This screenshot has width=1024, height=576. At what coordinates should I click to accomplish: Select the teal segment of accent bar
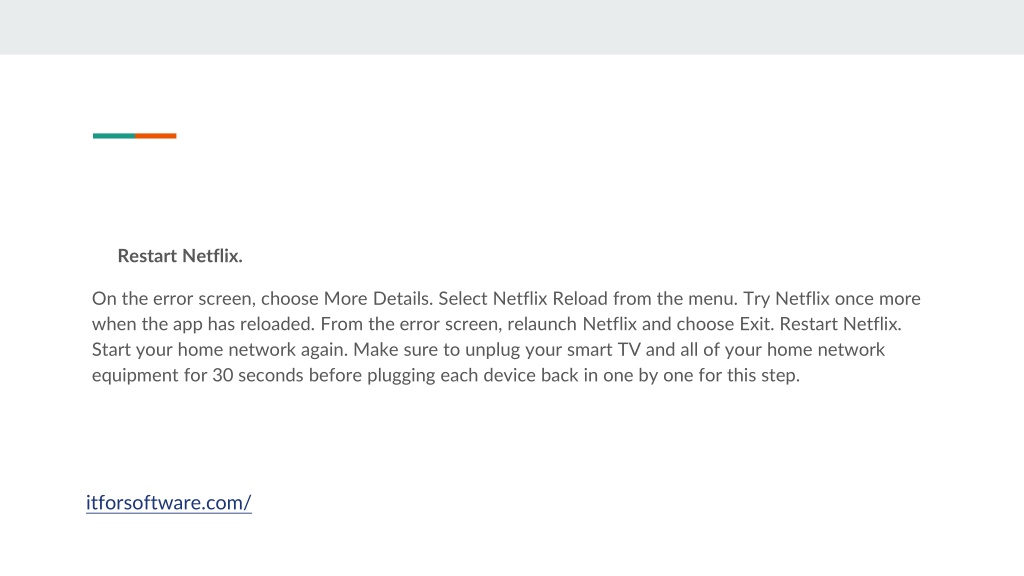[114, 136]
